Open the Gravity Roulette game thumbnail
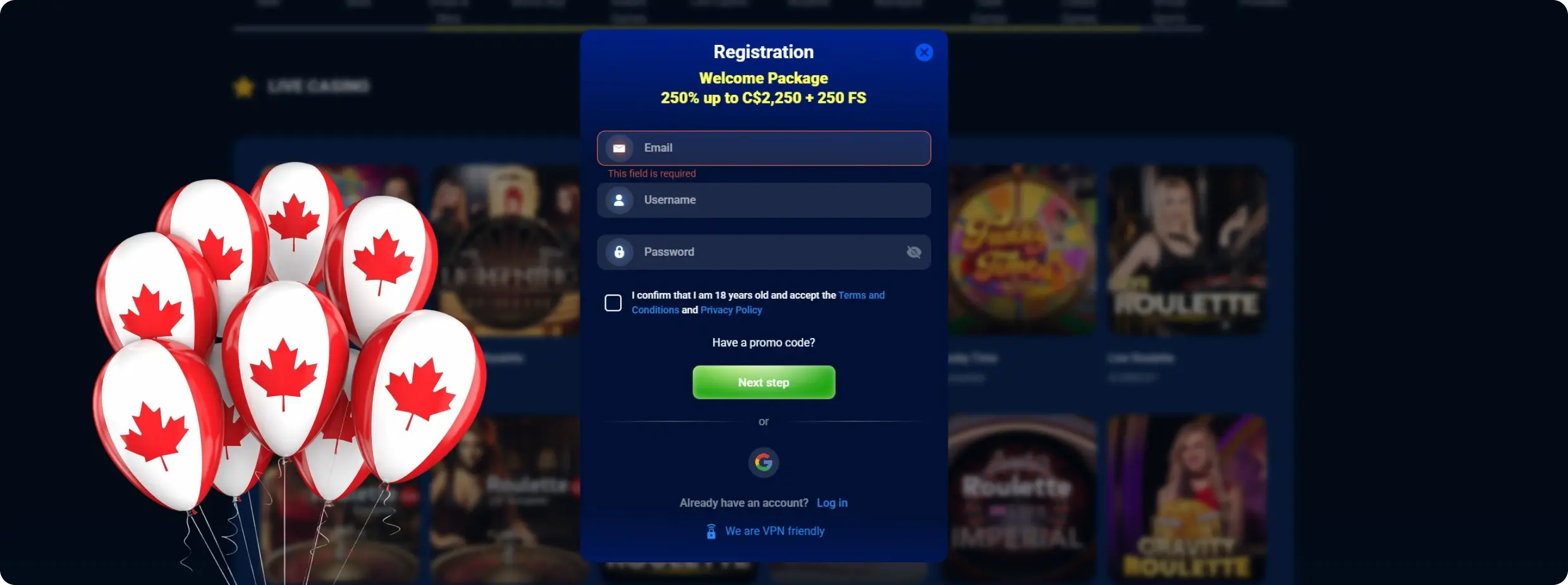1568x585 pixels. tap(1187, 497)
